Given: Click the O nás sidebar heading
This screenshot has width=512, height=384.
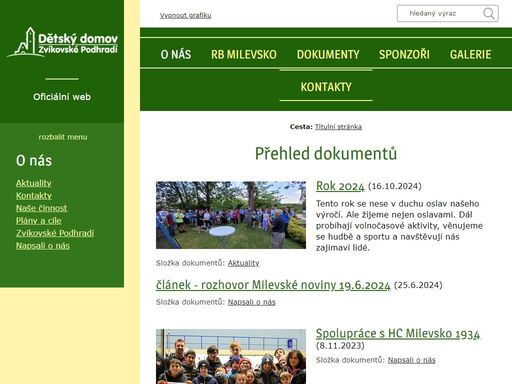Looking at the screenshot, I should point(34,161).
